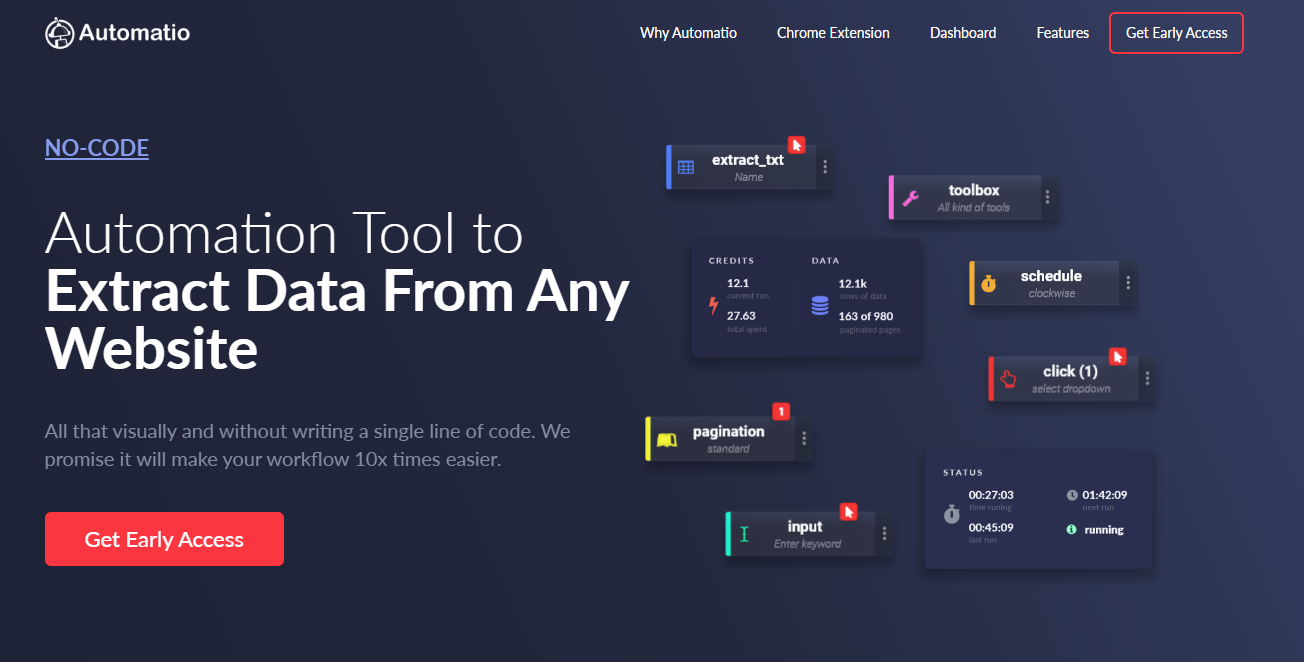This screenshot has width=1304, height=662.
Task: Click the CREDITS heading
Action: coord(731,260)
